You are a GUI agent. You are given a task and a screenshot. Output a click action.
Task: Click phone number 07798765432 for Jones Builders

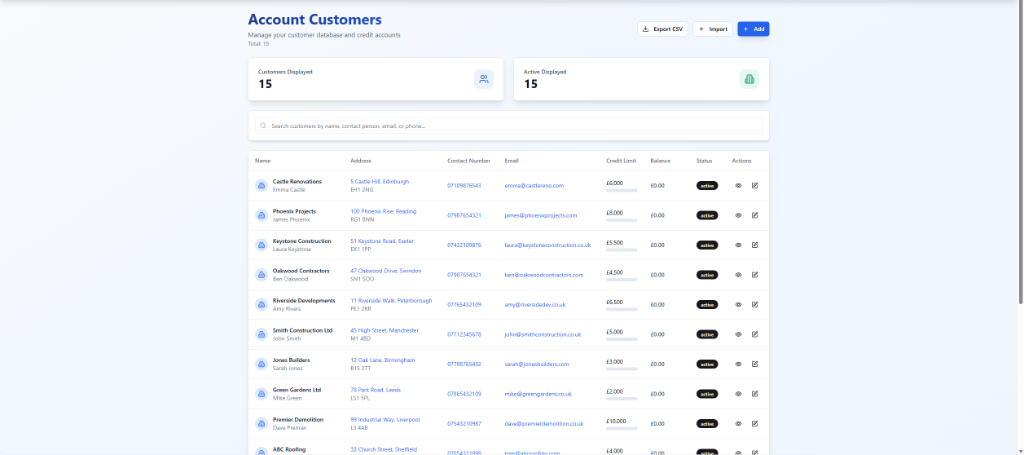tap(464, 364)
